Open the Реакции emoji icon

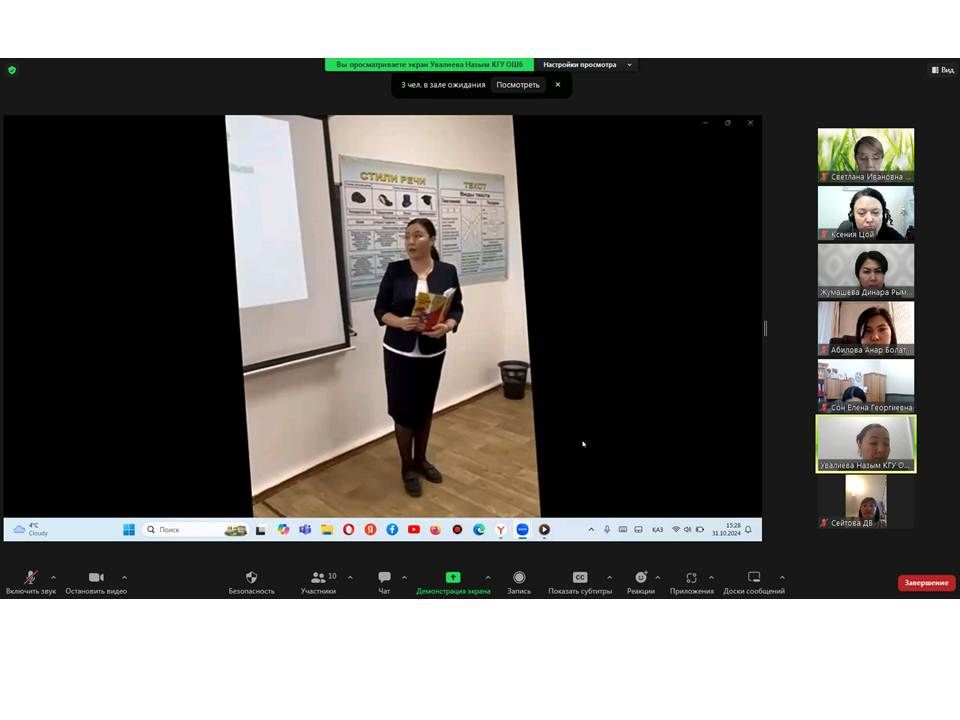641,578
